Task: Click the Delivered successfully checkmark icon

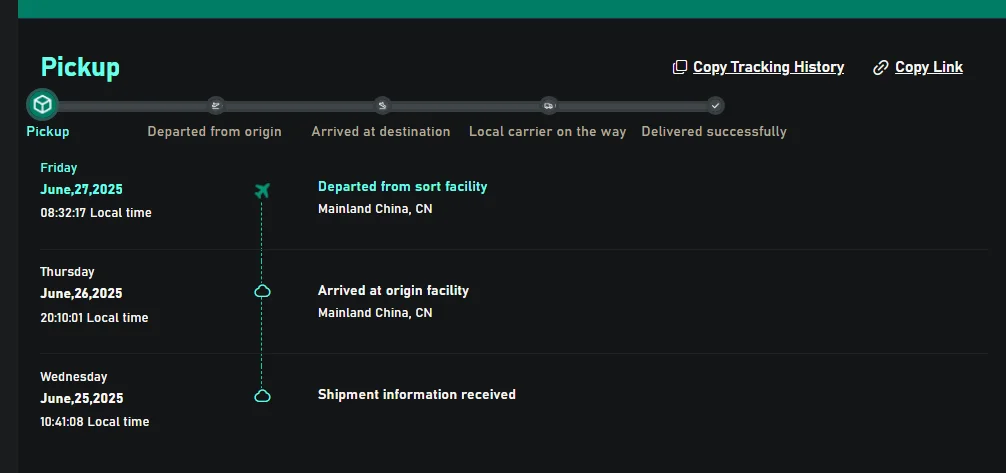Action: pos(715,105)
